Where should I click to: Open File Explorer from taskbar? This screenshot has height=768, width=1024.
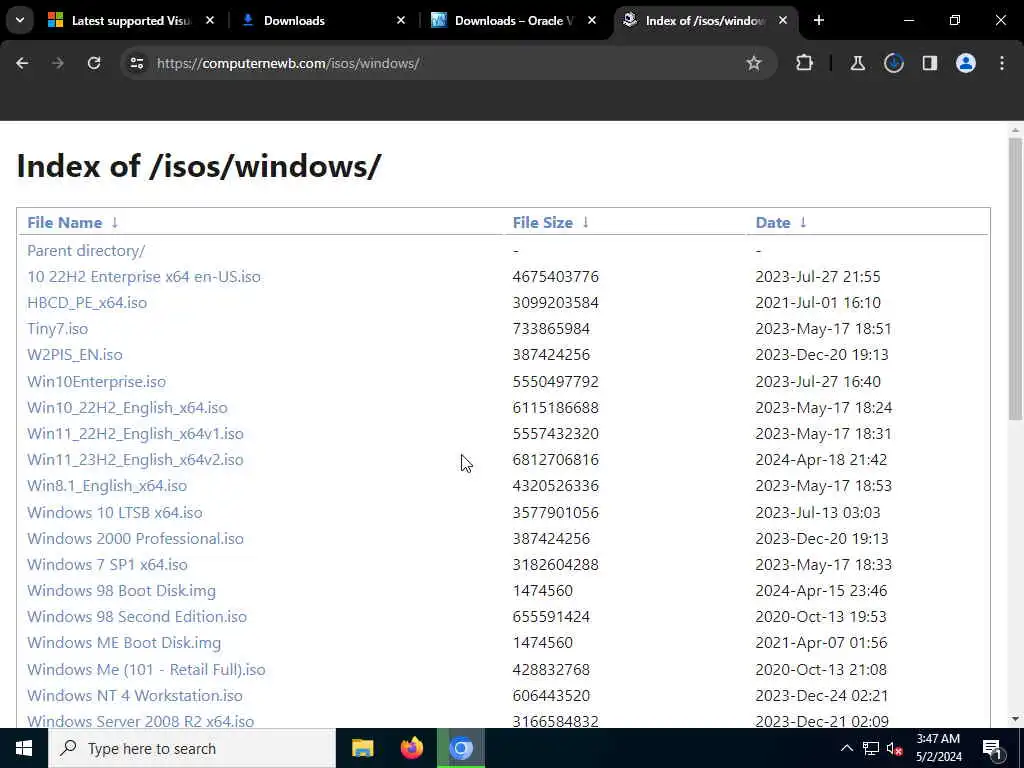[x=362, y=748]
